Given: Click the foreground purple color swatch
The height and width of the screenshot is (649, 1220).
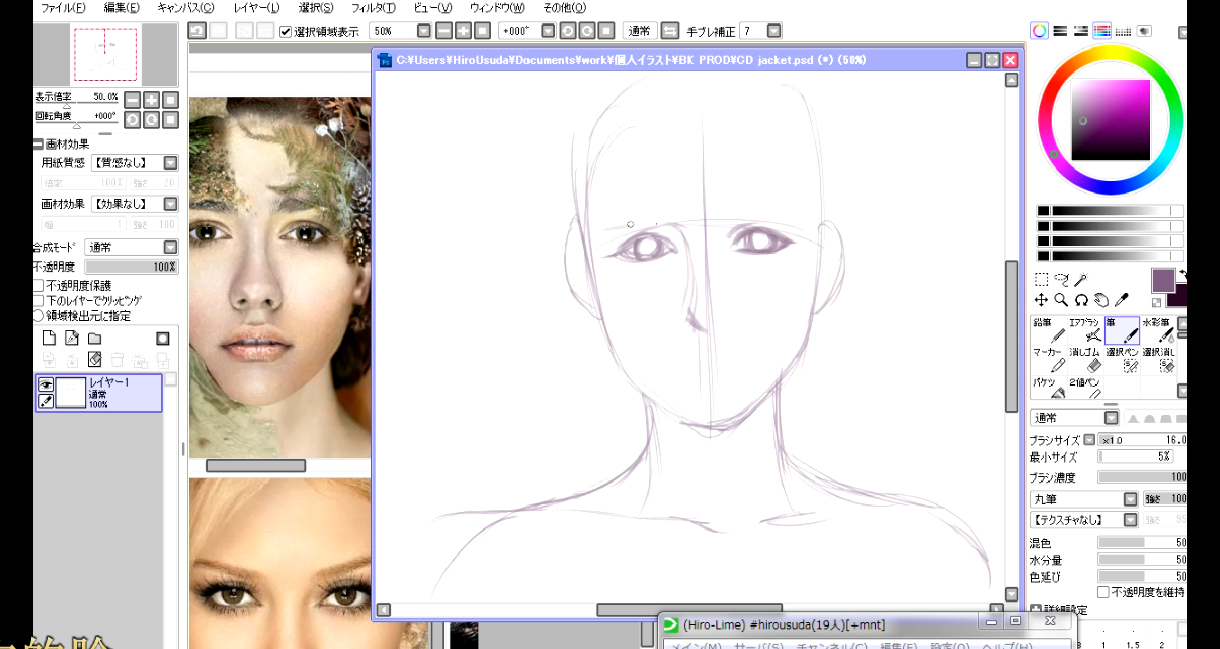Looking at the screenshot, I should (x=1163, y=281).
